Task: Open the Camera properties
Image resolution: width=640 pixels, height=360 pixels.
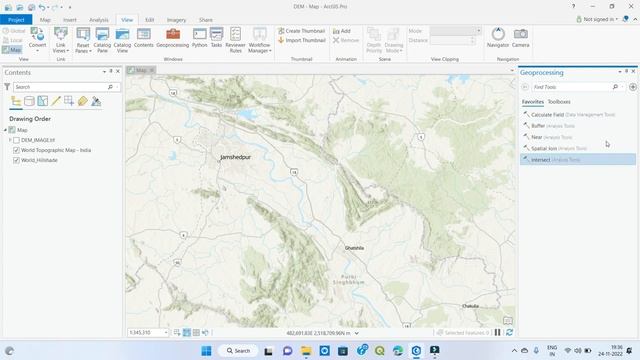Action: (x=520, y=38)
